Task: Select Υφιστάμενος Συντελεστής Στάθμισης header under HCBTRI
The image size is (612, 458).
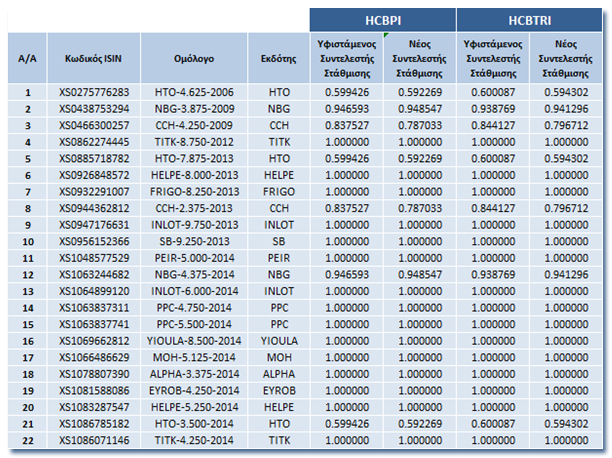Action: (x=493, y=59)
